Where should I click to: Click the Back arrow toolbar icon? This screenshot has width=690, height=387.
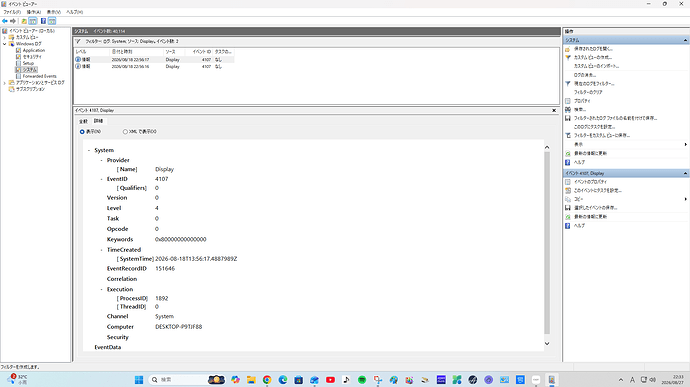(5, 21)
